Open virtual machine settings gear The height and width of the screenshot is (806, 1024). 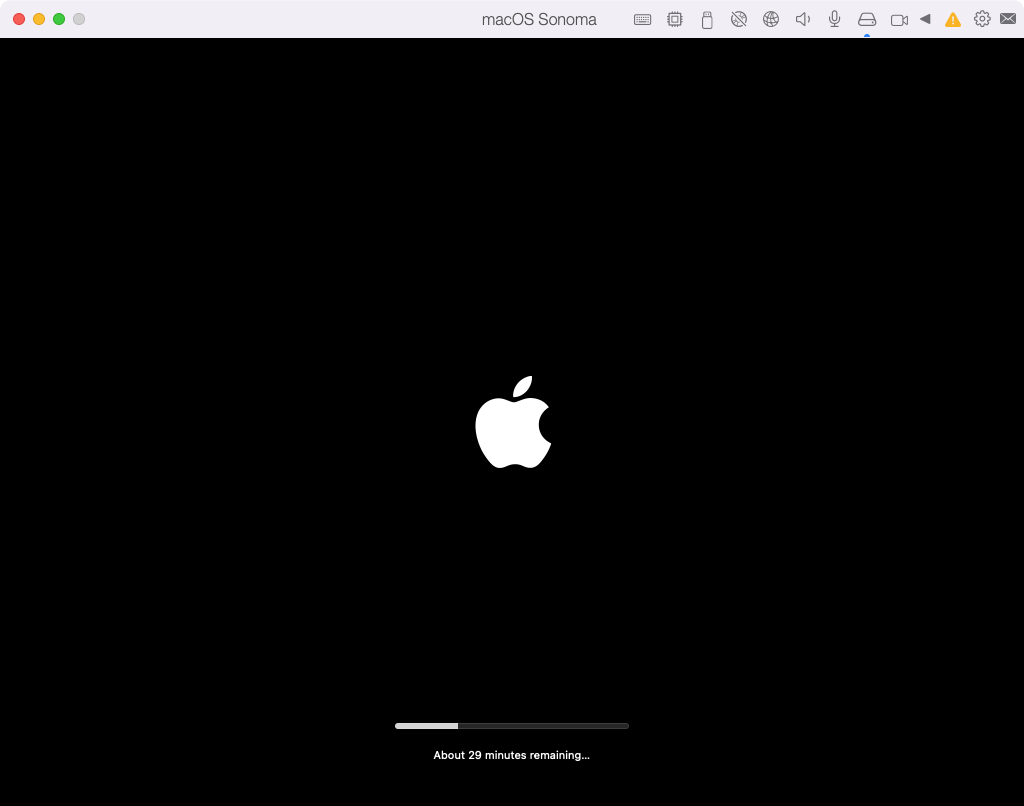[982, 19]
